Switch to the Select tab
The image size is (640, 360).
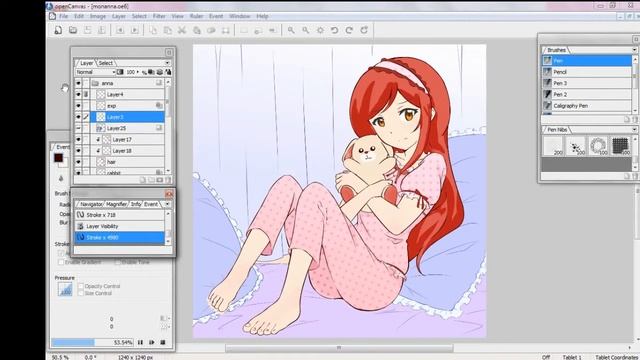(x=105, y=63)
